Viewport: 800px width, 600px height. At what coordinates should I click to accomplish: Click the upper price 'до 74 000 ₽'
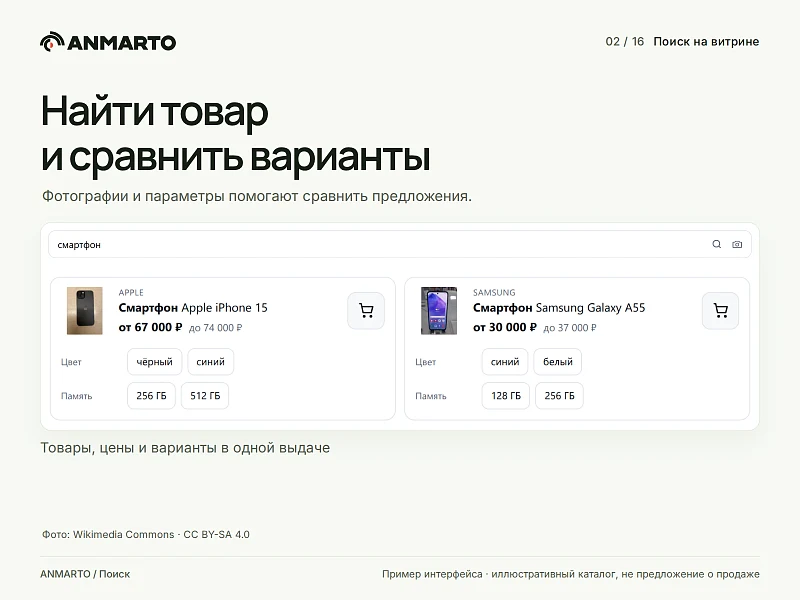pyautogui.click(x=215, y=328)
